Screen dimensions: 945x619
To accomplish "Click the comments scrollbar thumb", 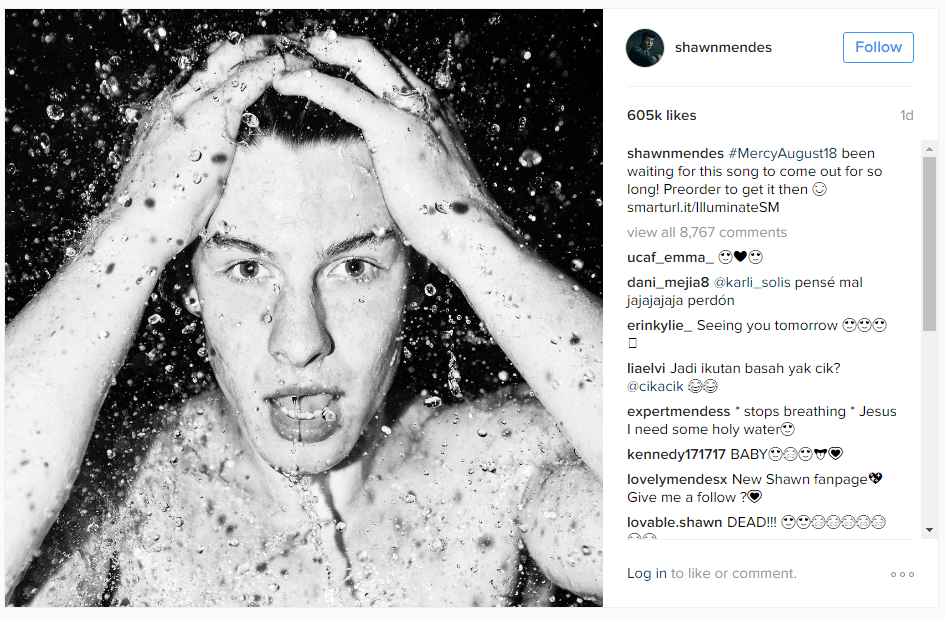I will pos(929,244).
